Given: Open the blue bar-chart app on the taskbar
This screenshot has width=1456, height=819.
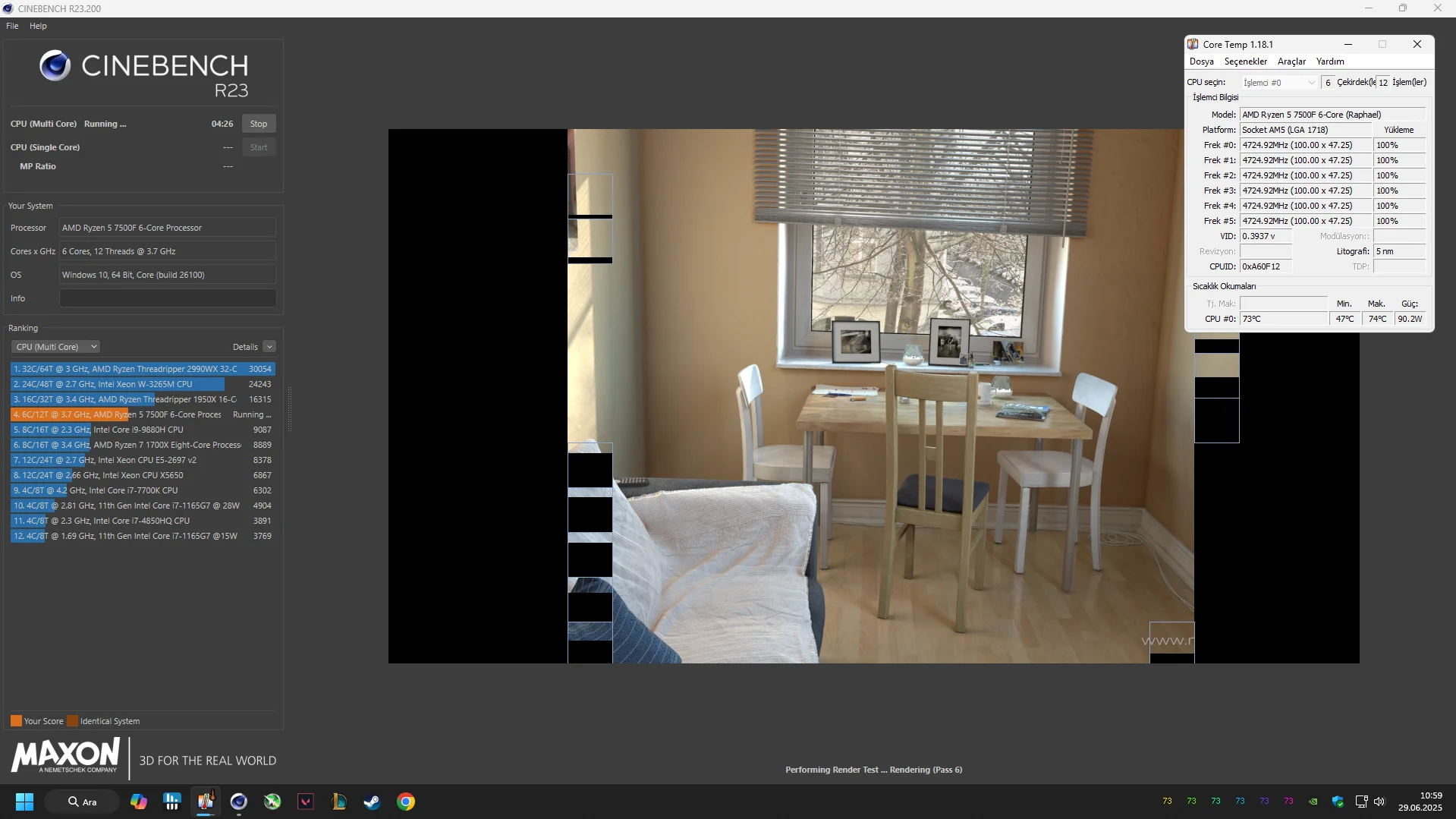Looking at the screenshot, I should [x=172, y=802].
